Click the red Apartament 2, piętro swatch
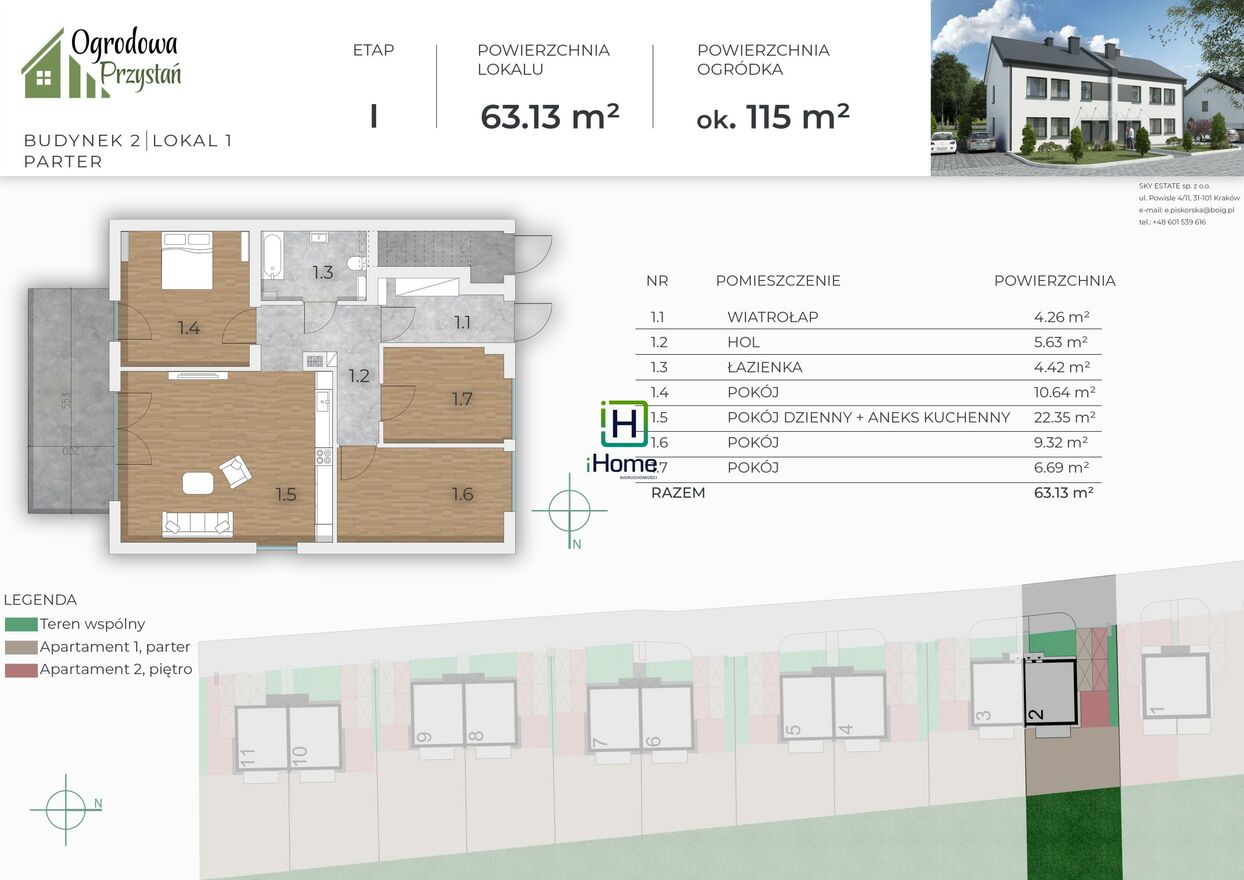 tap(21, 670)
